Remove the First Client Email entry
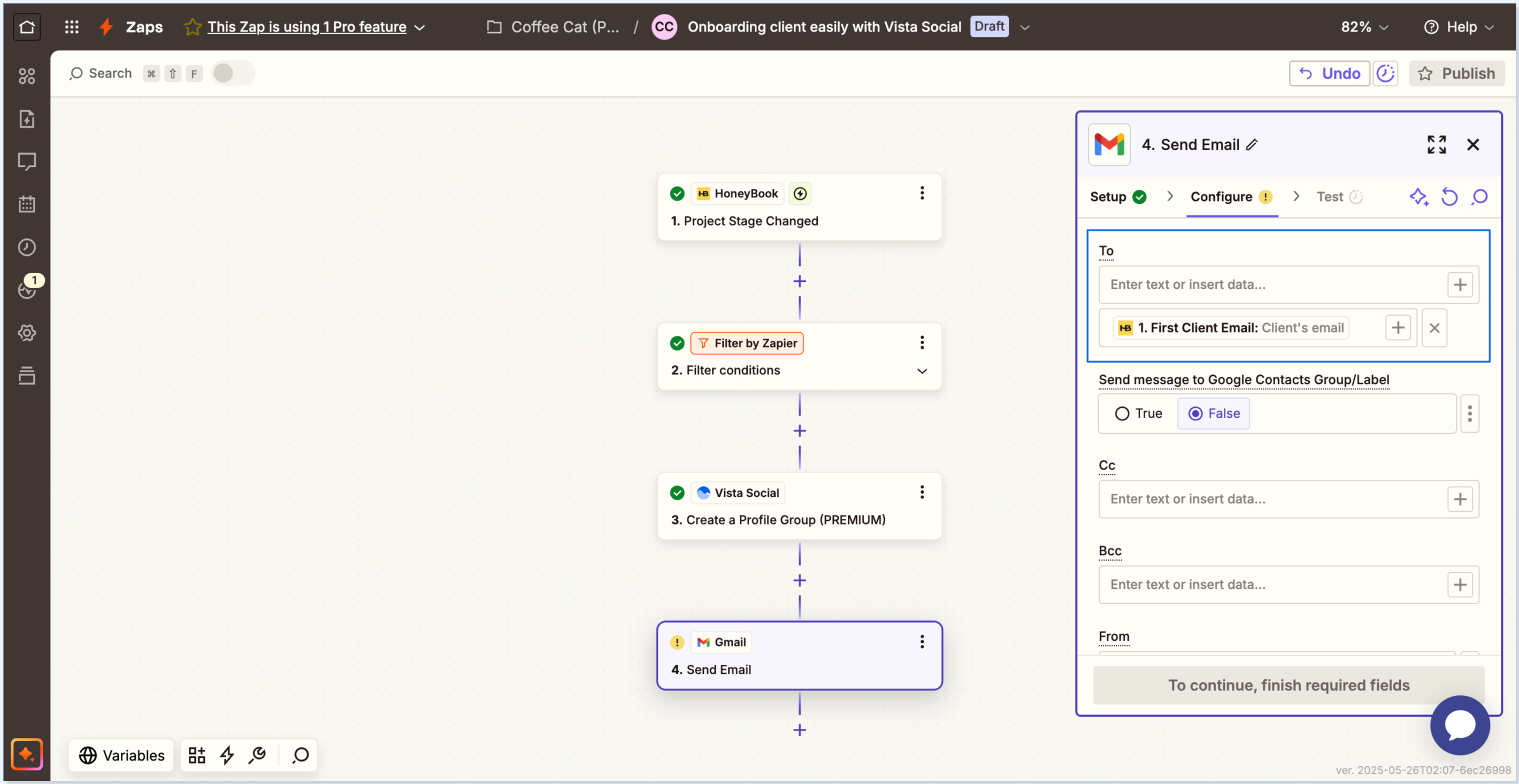 [1434, 328]
